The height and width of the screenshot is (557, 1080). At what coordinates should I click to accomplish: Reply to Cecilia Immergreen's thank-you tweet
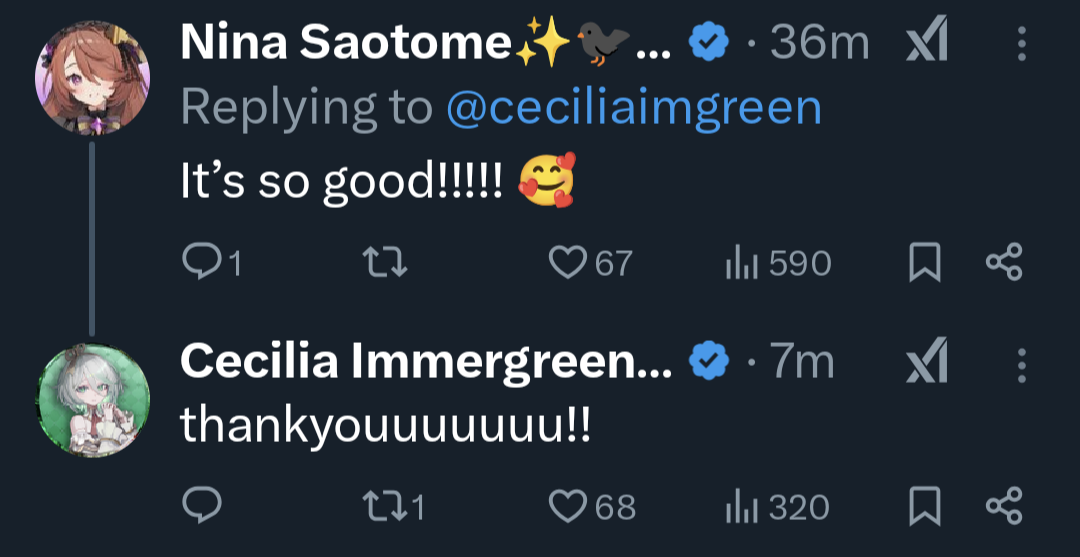point(202,506)
